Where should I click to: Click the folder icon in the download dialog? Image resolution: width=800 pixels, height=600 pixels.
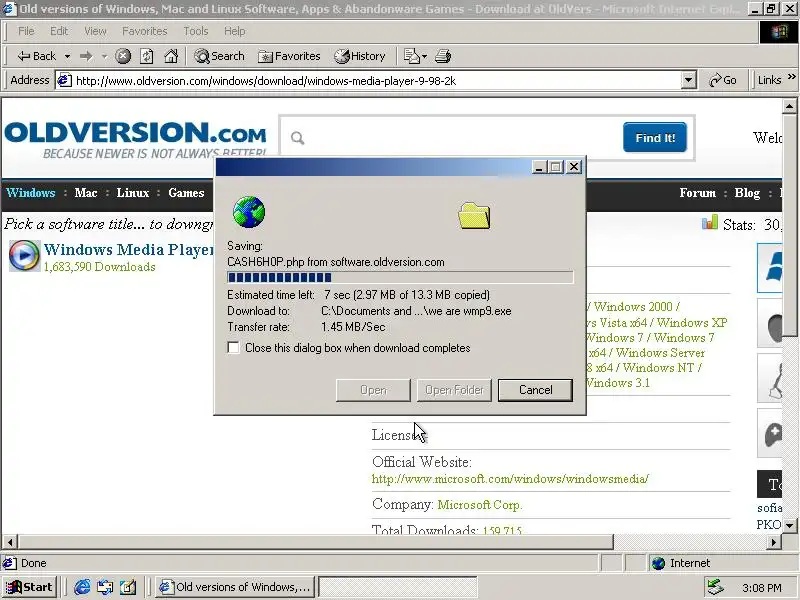(x=474, y=215)
